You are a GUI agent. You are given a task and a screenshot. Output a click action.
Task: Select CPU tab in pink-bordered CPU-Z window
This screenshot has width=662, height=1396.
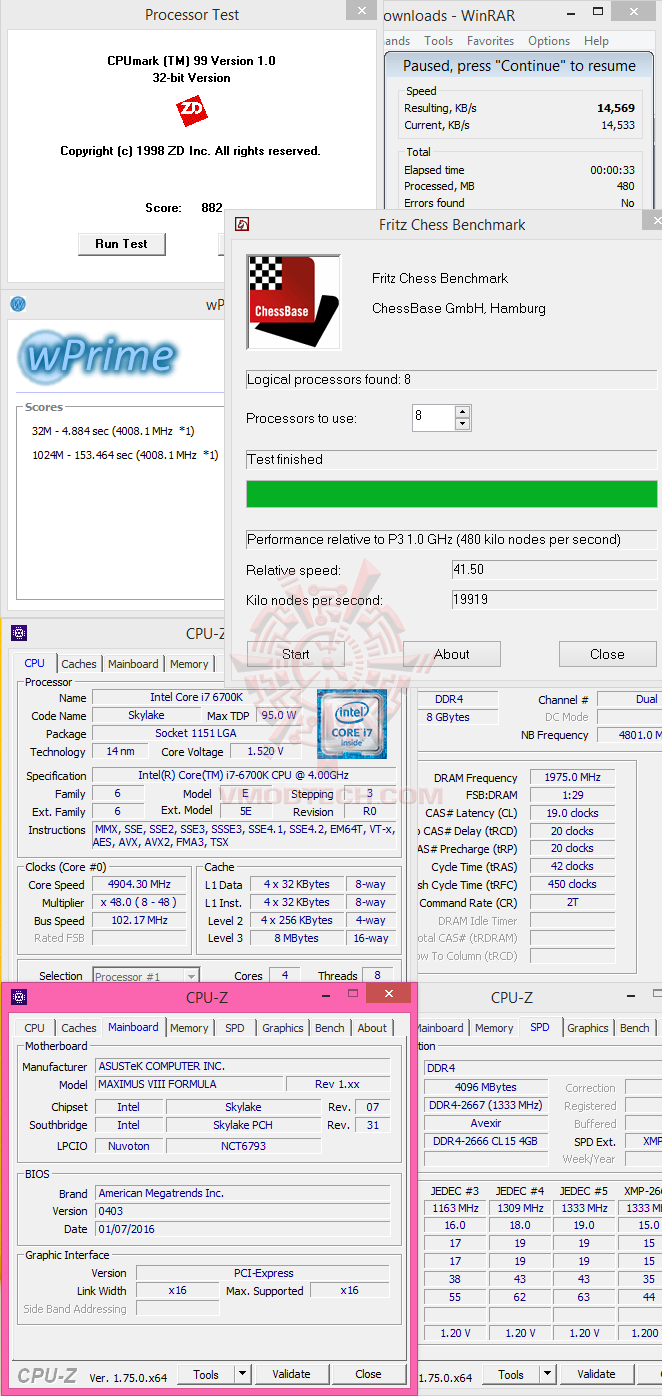pos(34,1028)
